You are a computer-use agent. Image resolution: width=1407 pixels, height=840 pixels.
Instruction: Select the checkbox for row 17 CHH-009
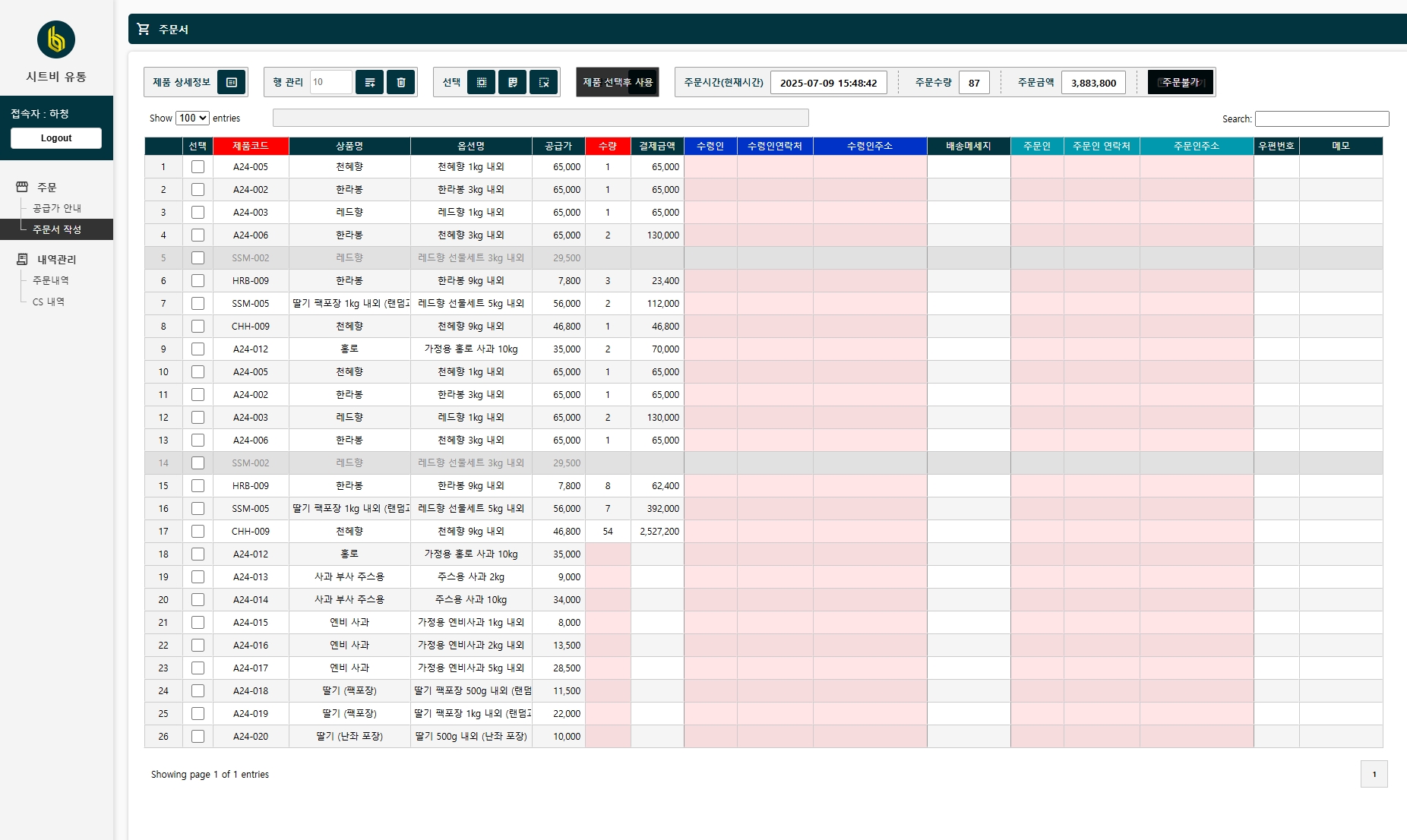point(198,531)
